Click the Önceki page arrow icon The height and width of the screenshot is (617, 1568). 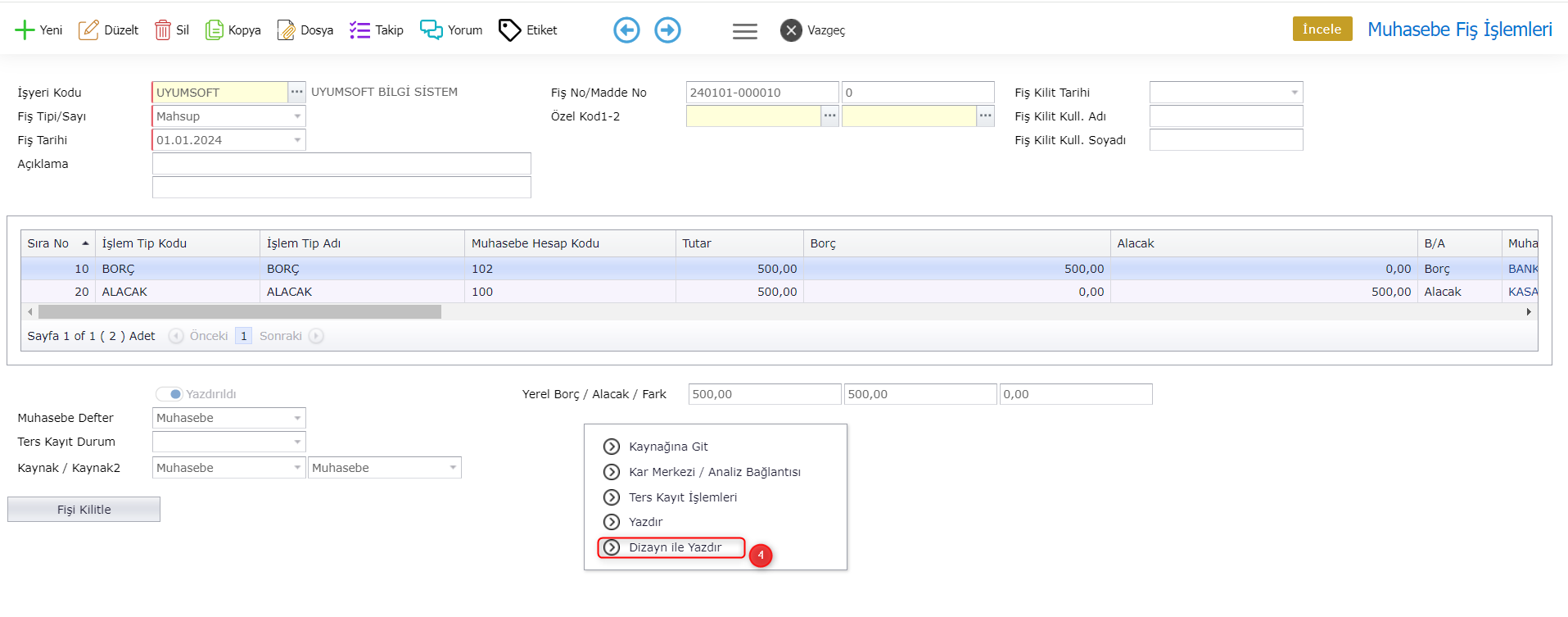click(176, 336)
